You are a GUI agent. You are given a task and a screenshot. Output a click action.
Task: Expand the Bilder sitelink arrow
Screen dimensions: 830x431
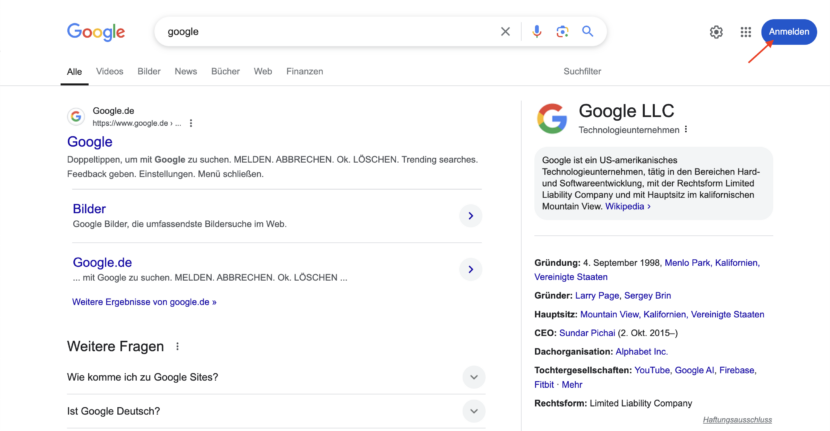471,216
